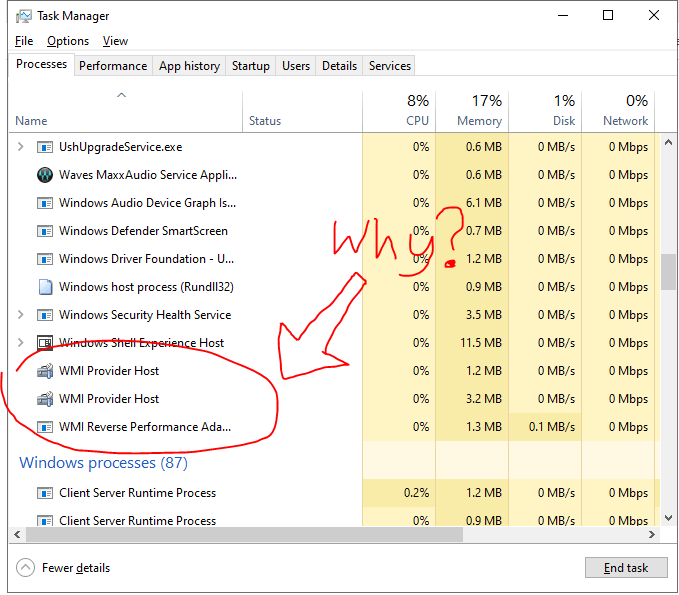Click the Waves MaxxAudio Service icon

coord(45,175)
